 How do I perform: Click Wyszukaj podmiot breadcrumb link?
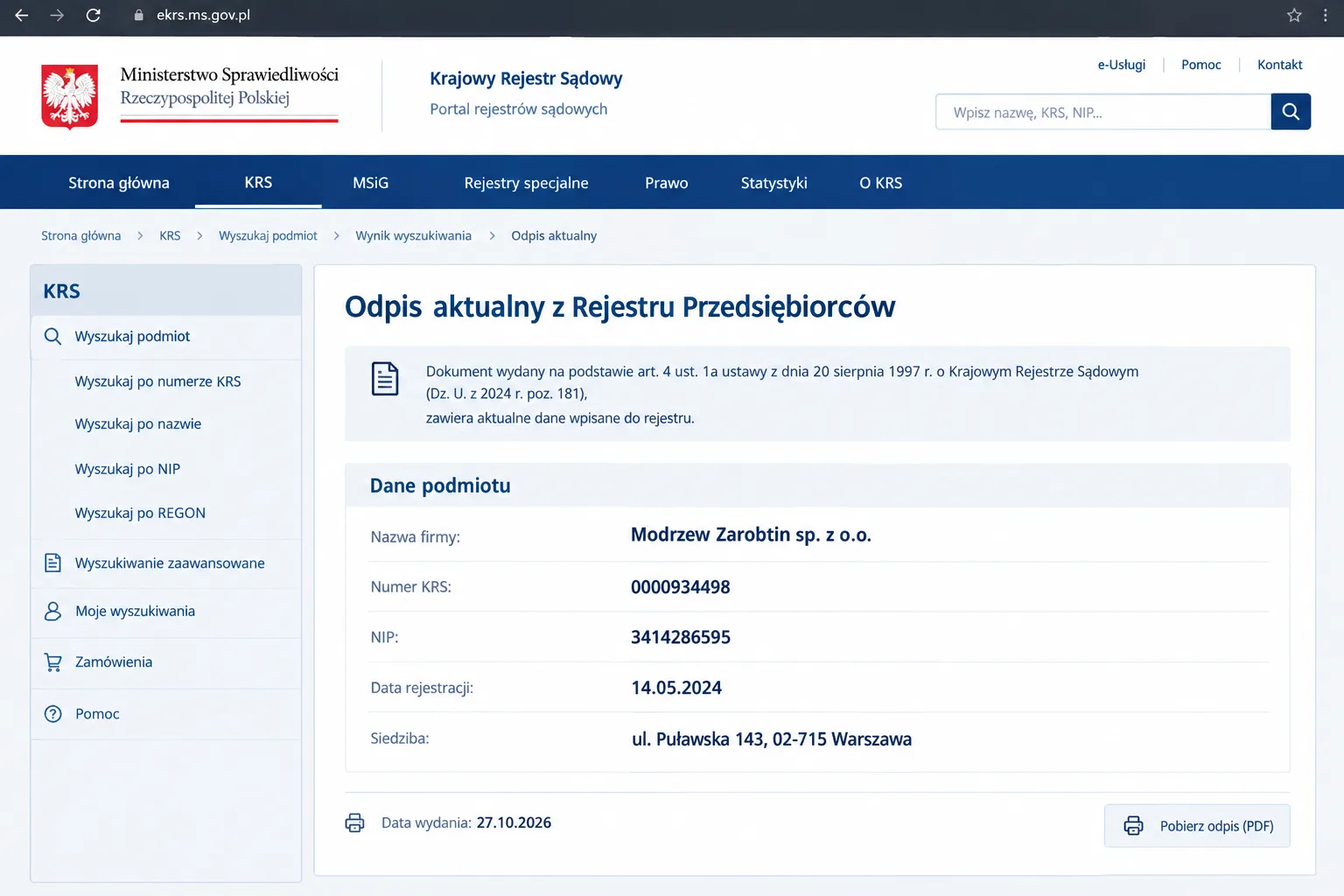tap(268, 235)
